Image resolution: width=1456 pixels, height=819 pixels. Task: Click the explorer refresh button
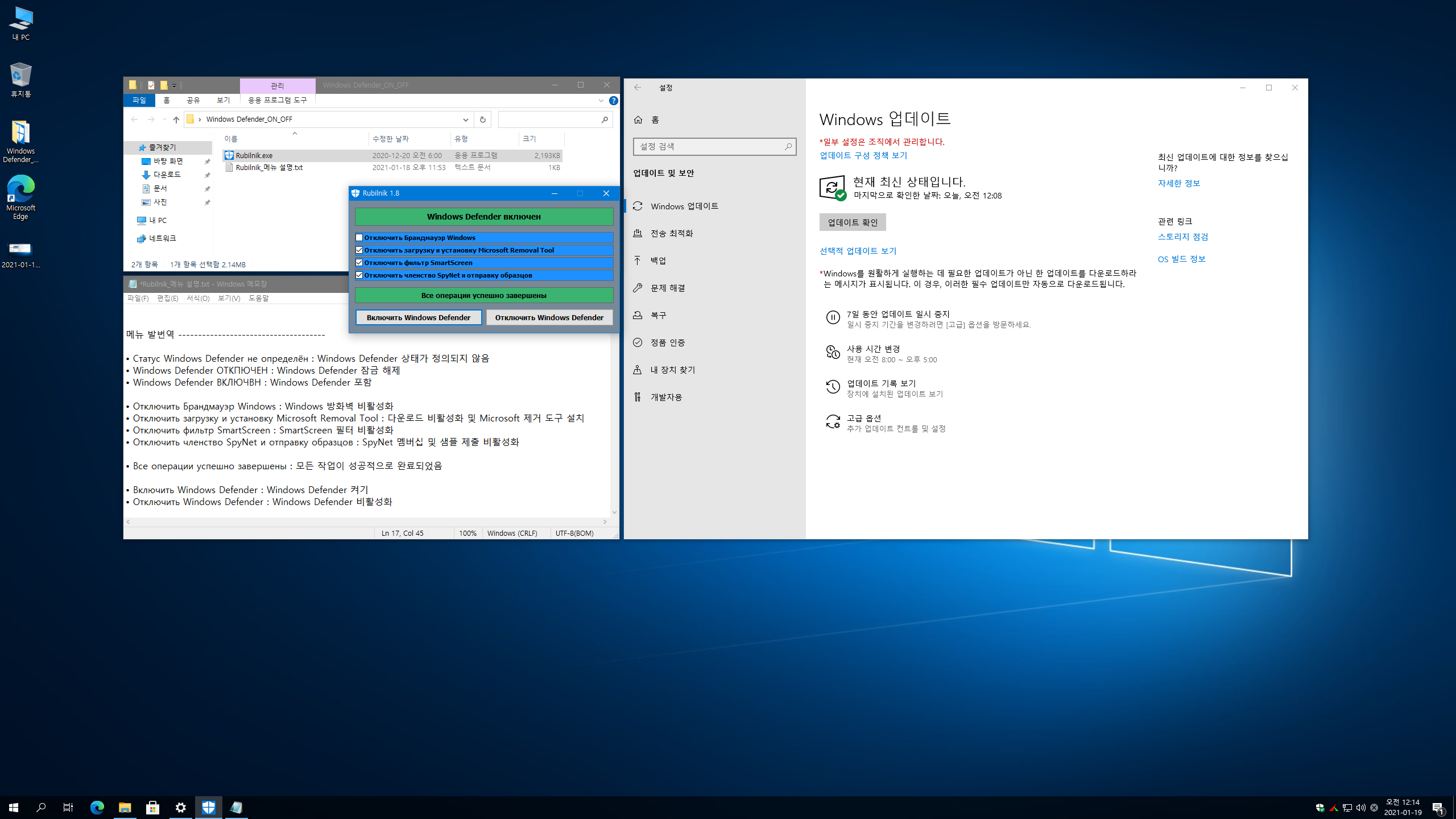482,119
